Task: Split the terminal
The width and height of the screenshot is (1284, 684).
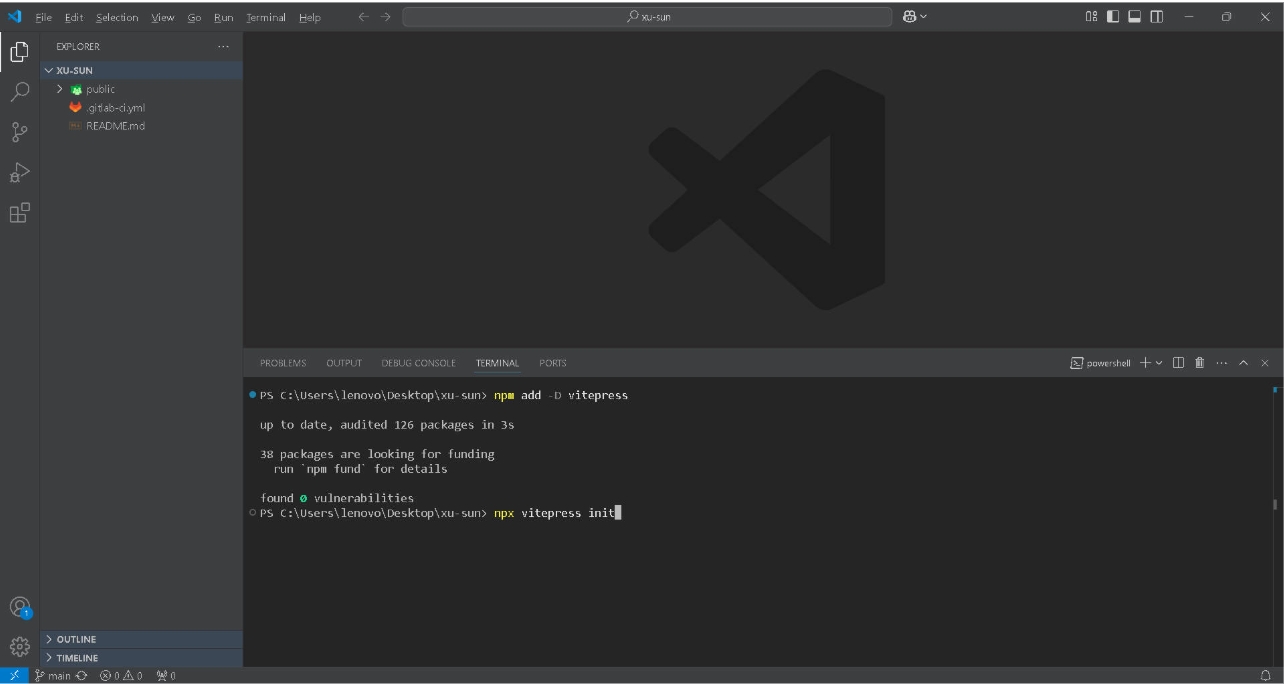Action: tap(1178, 362)
